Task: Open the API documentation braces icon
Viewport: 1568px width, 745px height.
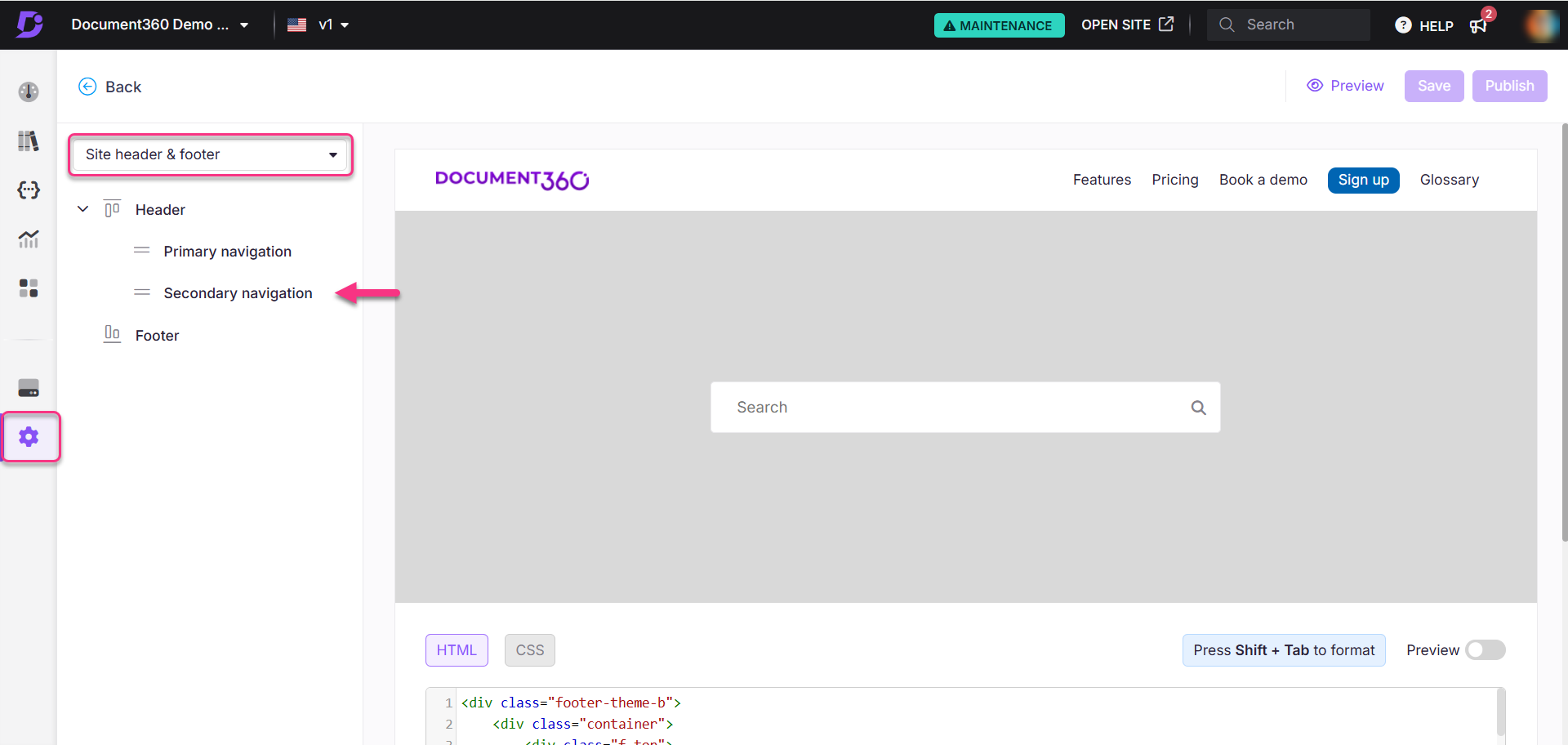Action: 29,190
